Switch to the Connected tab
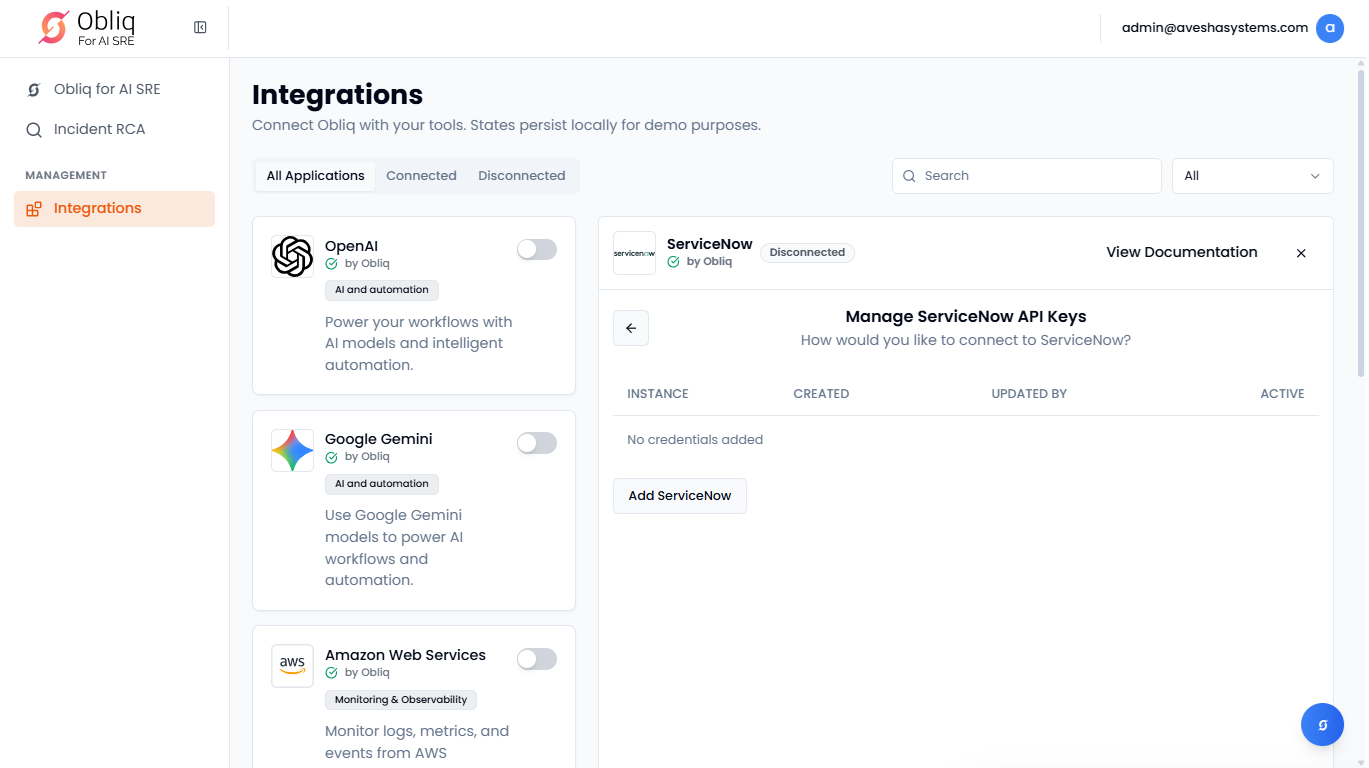This screenshot has width=1369, height=768. (421, 176)
